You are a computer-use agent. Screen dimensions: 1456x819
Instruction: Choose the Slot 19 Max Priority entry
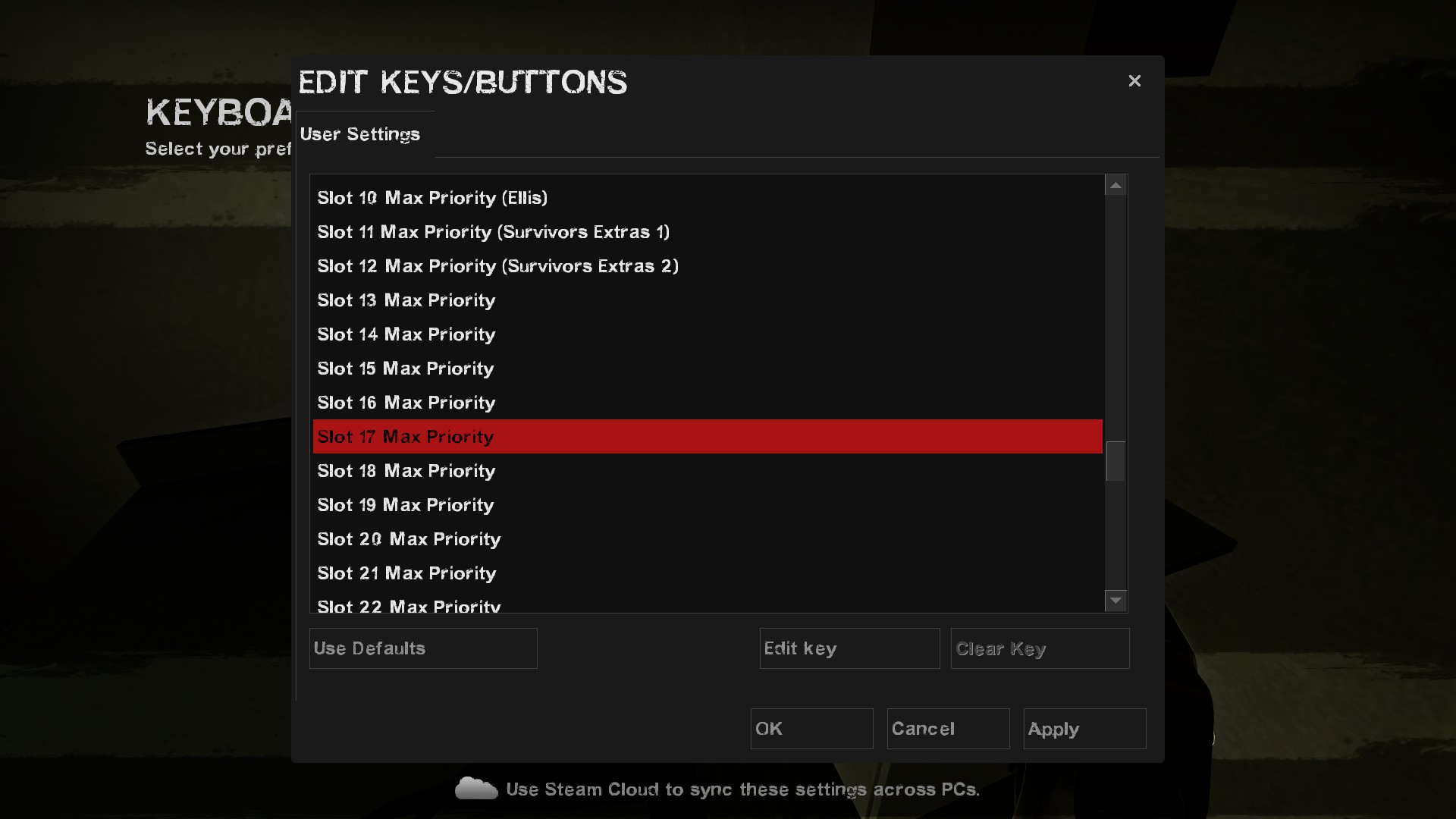click(406, 505)
